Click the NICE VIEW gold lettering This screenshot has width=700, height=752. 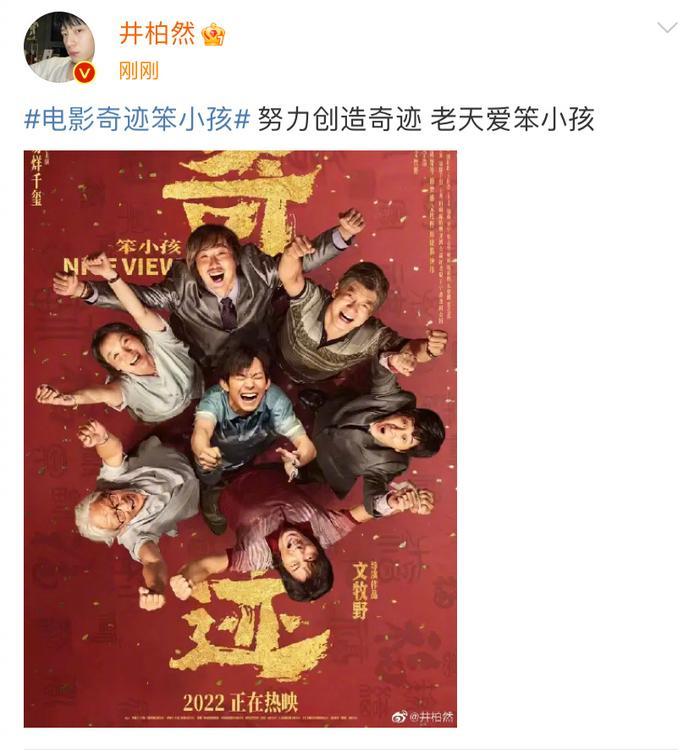point(118,266)
